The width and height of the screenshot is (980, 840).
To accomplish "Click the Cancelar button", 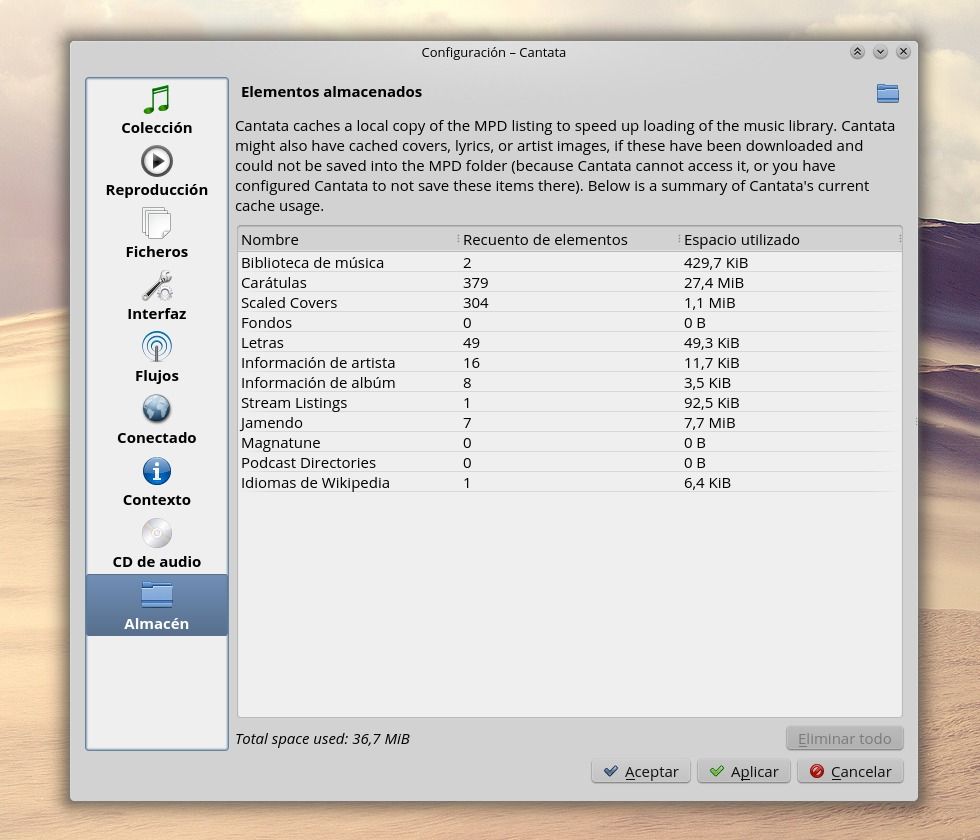I will (850, 771).
